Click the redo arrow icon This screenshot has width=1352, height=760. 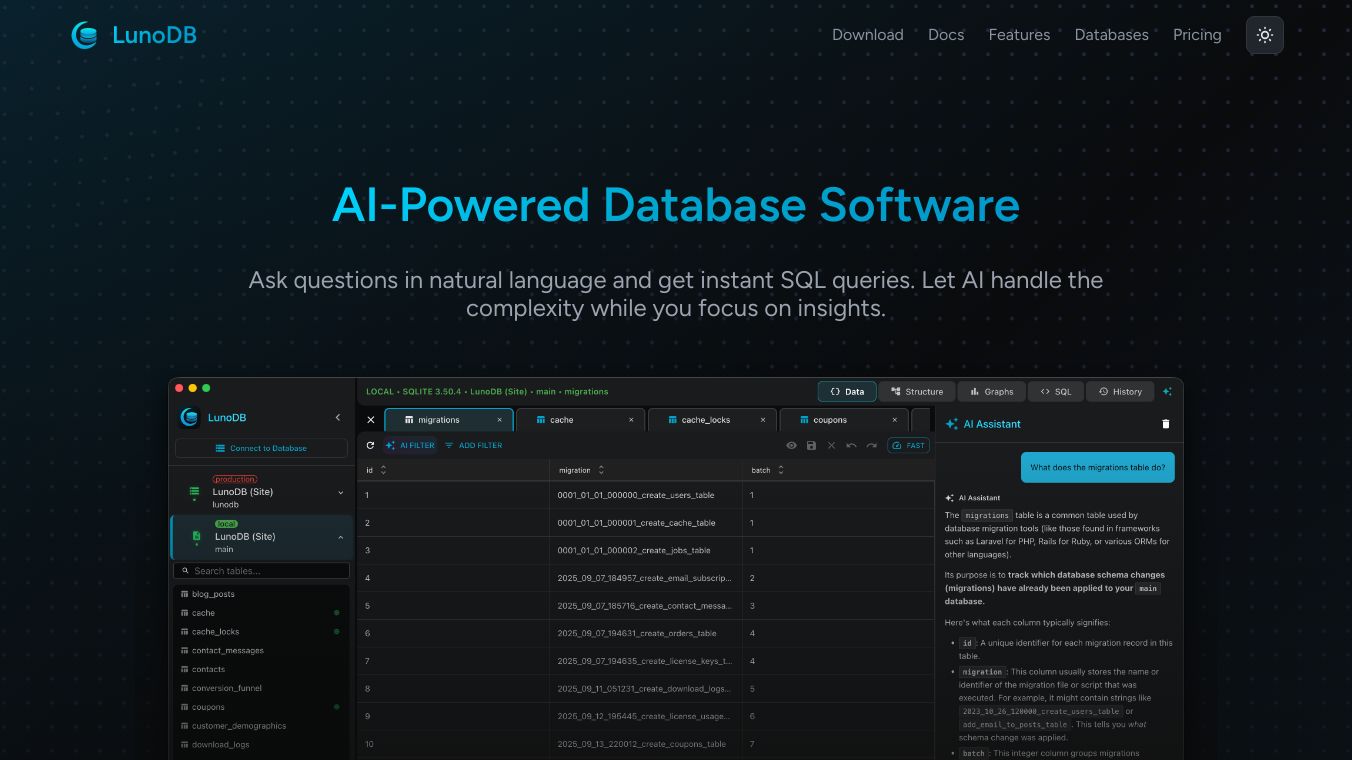coord(871,446)
